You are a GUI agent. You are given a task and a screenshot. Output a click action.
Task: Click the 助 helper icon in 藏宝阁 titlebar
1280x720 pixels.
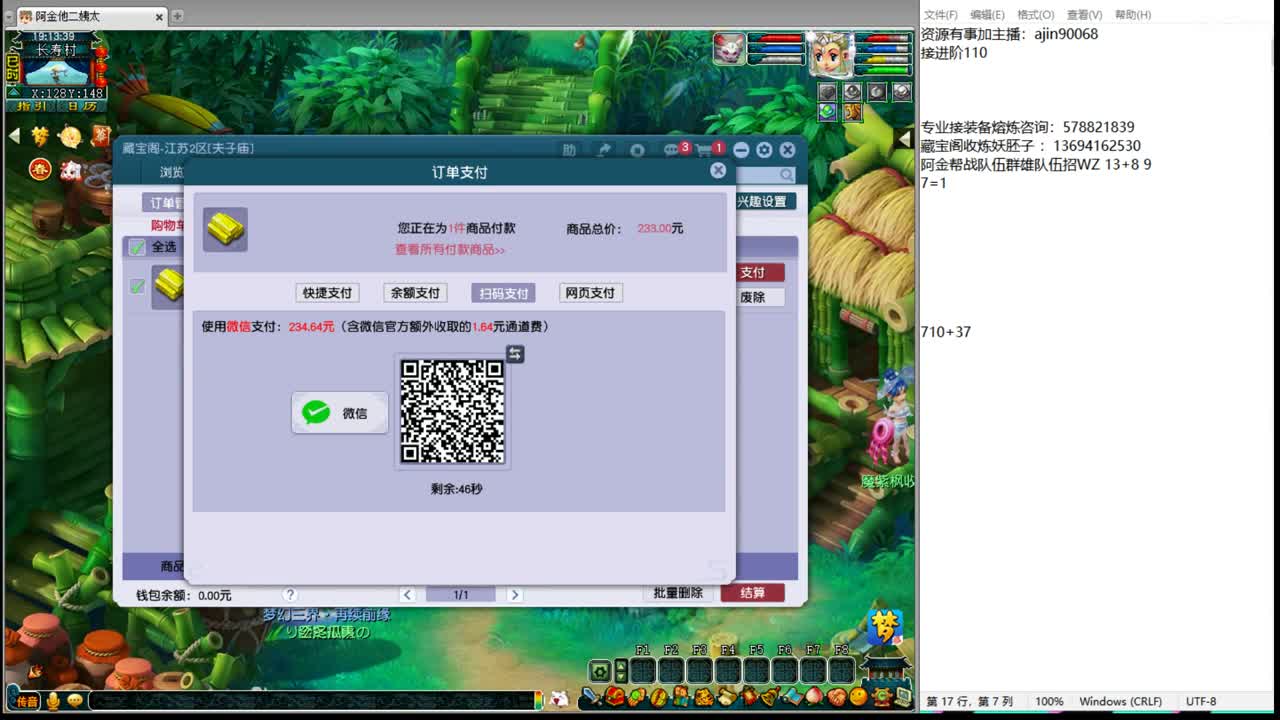[569, 150]
